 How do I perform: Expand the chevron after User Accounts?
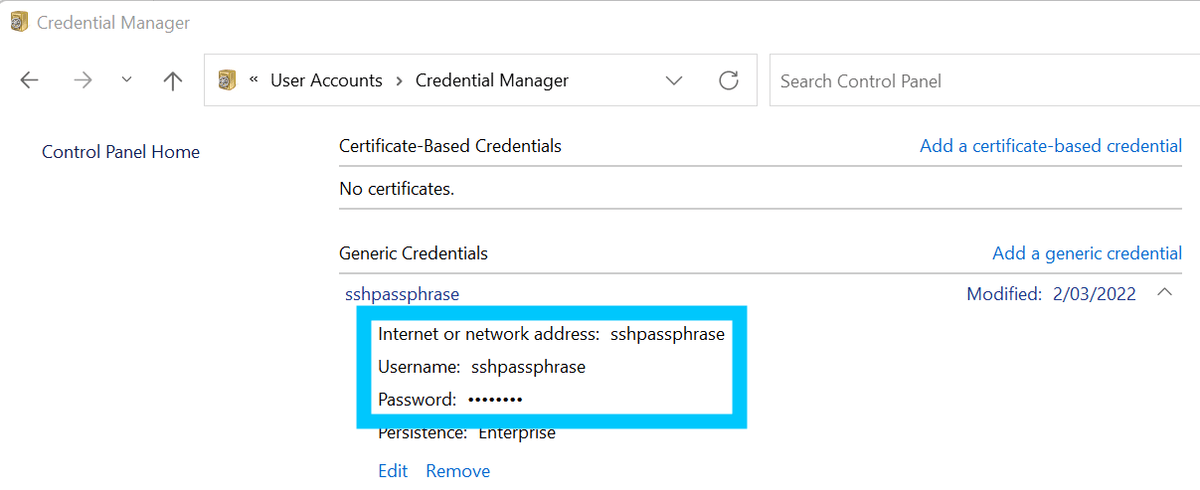pyautogui.click(x=399, y=81)
